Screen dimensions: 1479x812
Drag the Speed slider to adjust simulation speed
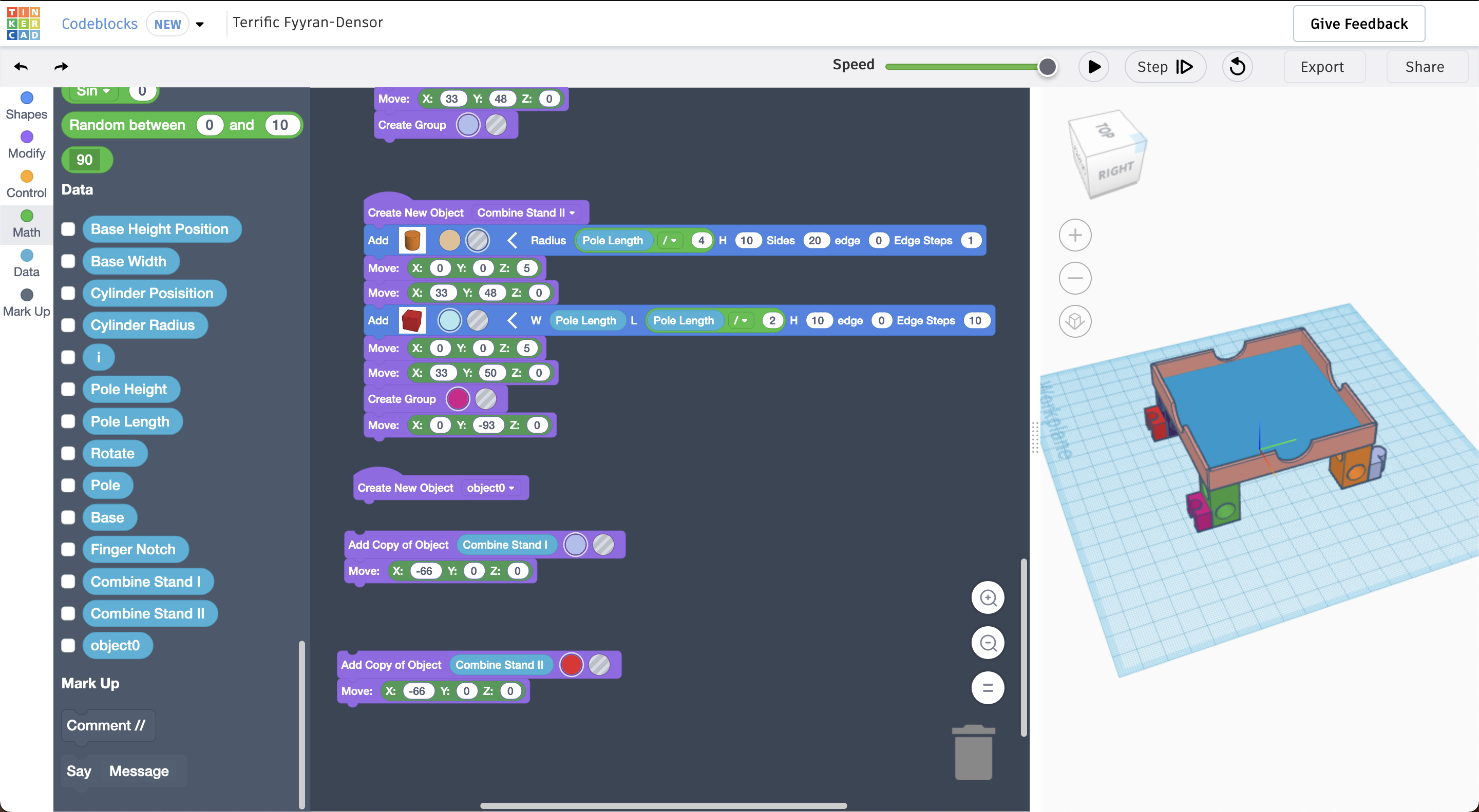click(1048, 66)
